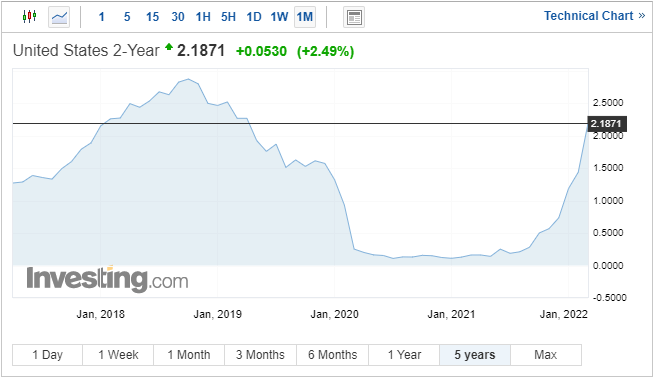
Task: Click the Jan, 2021 axis label
Action: pyautogui.click(x=451, y=314)
